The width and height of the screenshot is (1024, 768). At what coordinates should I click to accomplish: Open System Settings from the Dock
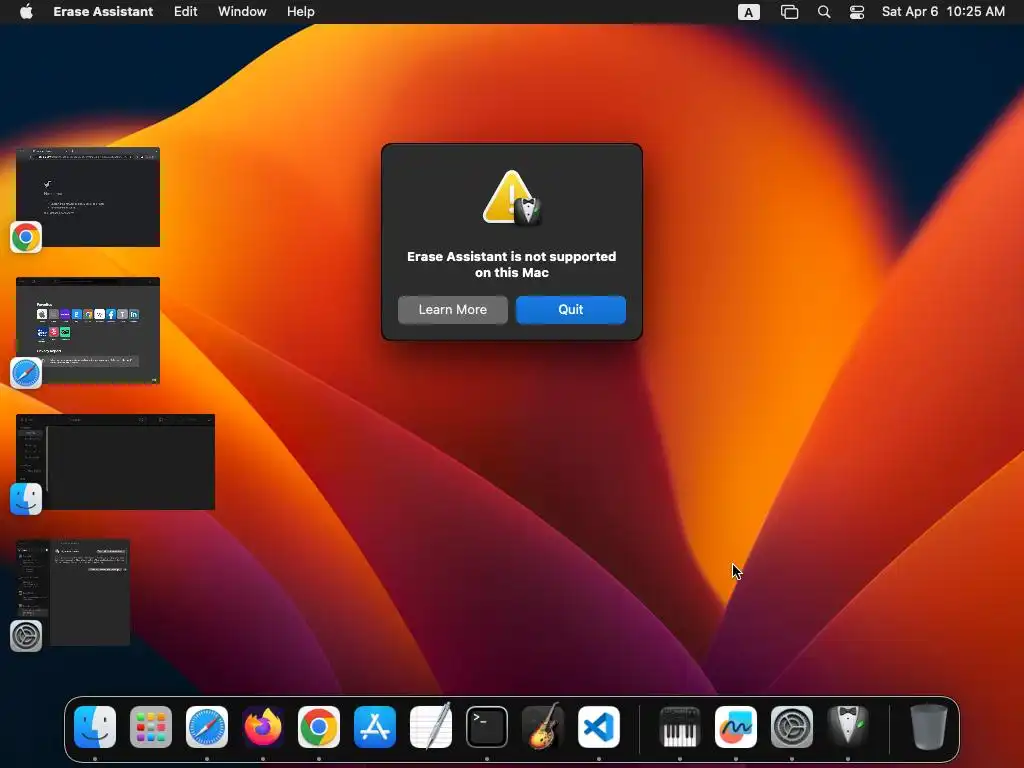point(792,727)
